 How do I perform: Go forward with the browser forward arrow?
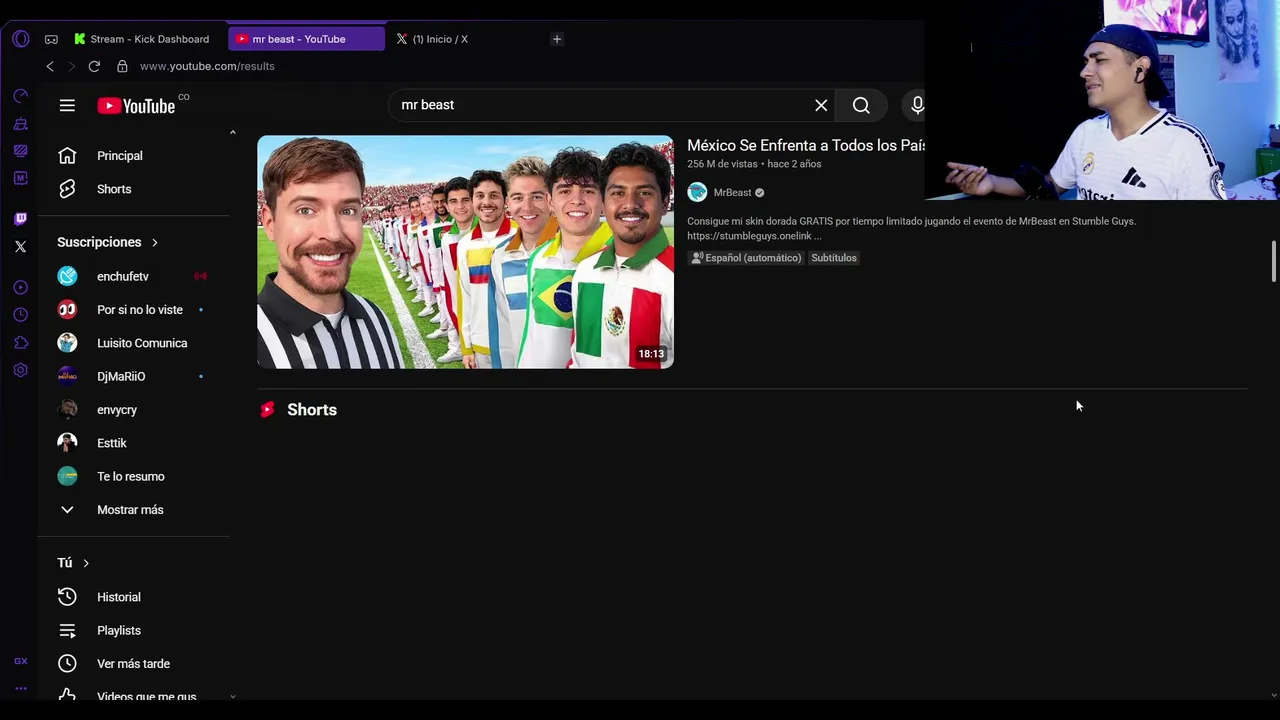tap(71, 66)
